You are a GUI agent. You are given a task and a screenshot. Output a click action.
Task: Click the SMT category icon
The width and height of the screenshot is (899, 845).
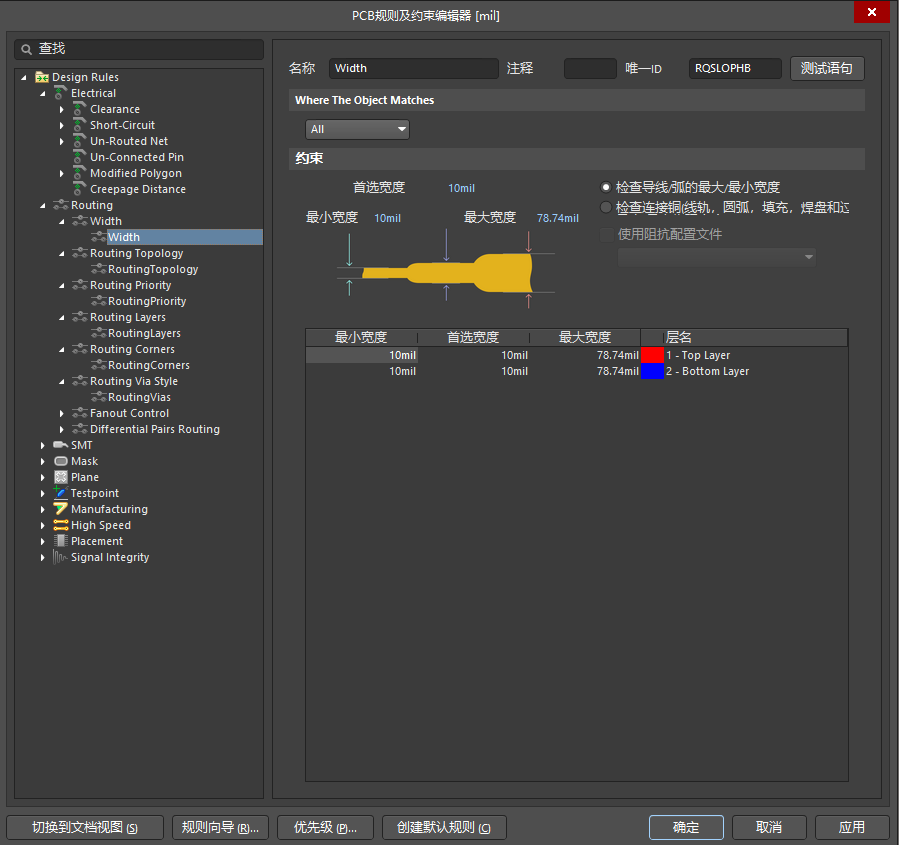(x=61, y=445)
